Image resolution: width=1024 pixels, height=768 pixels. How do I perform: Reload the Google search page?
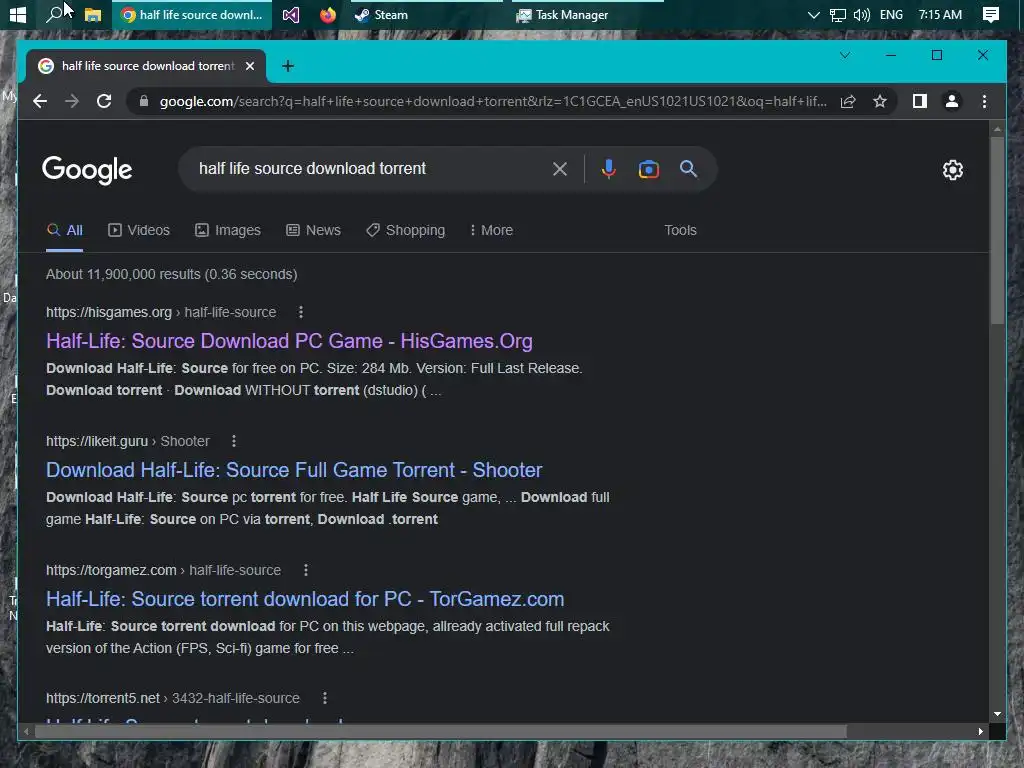click(x=104, y=101)
